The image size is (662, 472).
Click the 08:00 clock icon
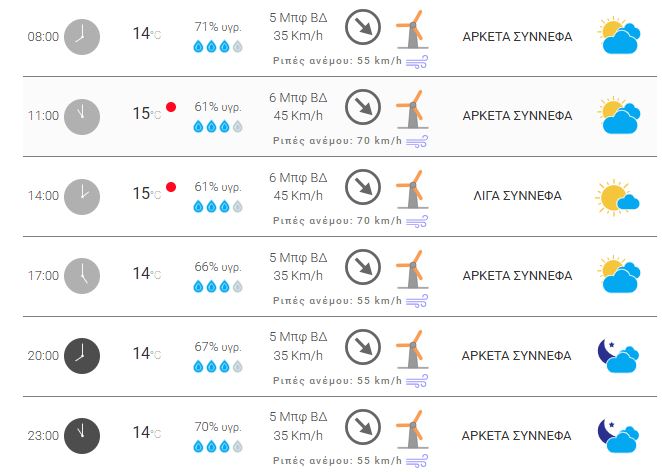click(x=82, y=37)
